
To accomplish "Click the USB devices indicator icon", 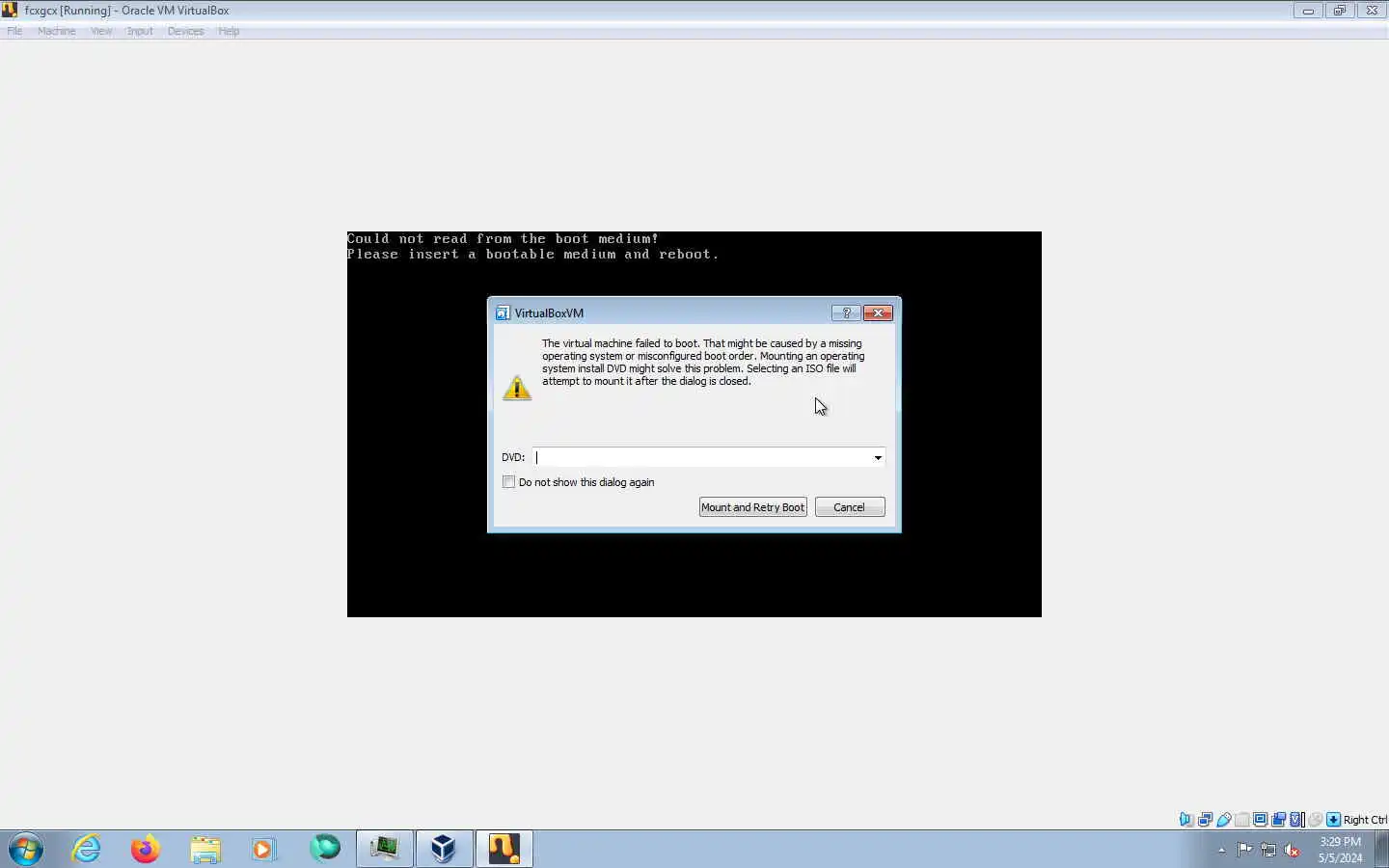I will point(1224,820).
